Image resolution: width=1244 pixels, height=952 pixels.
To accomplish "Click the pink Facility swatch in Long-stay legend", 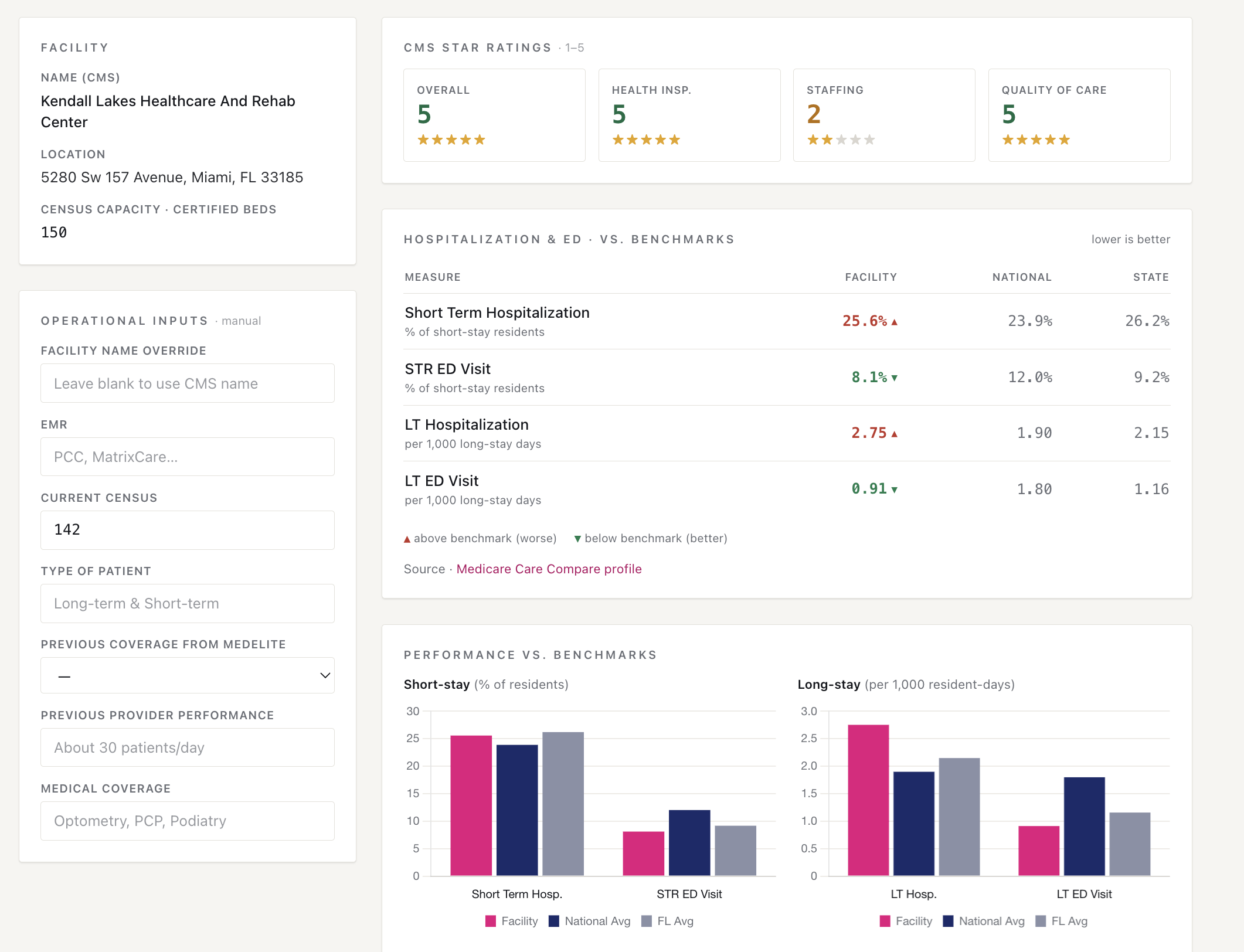I will click(885, 922).
